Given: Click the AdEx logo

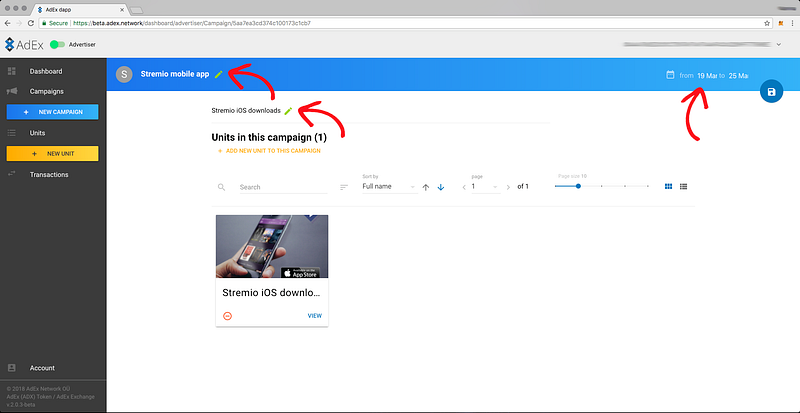Looking at the screenshot, I should [x=24, y=44].
